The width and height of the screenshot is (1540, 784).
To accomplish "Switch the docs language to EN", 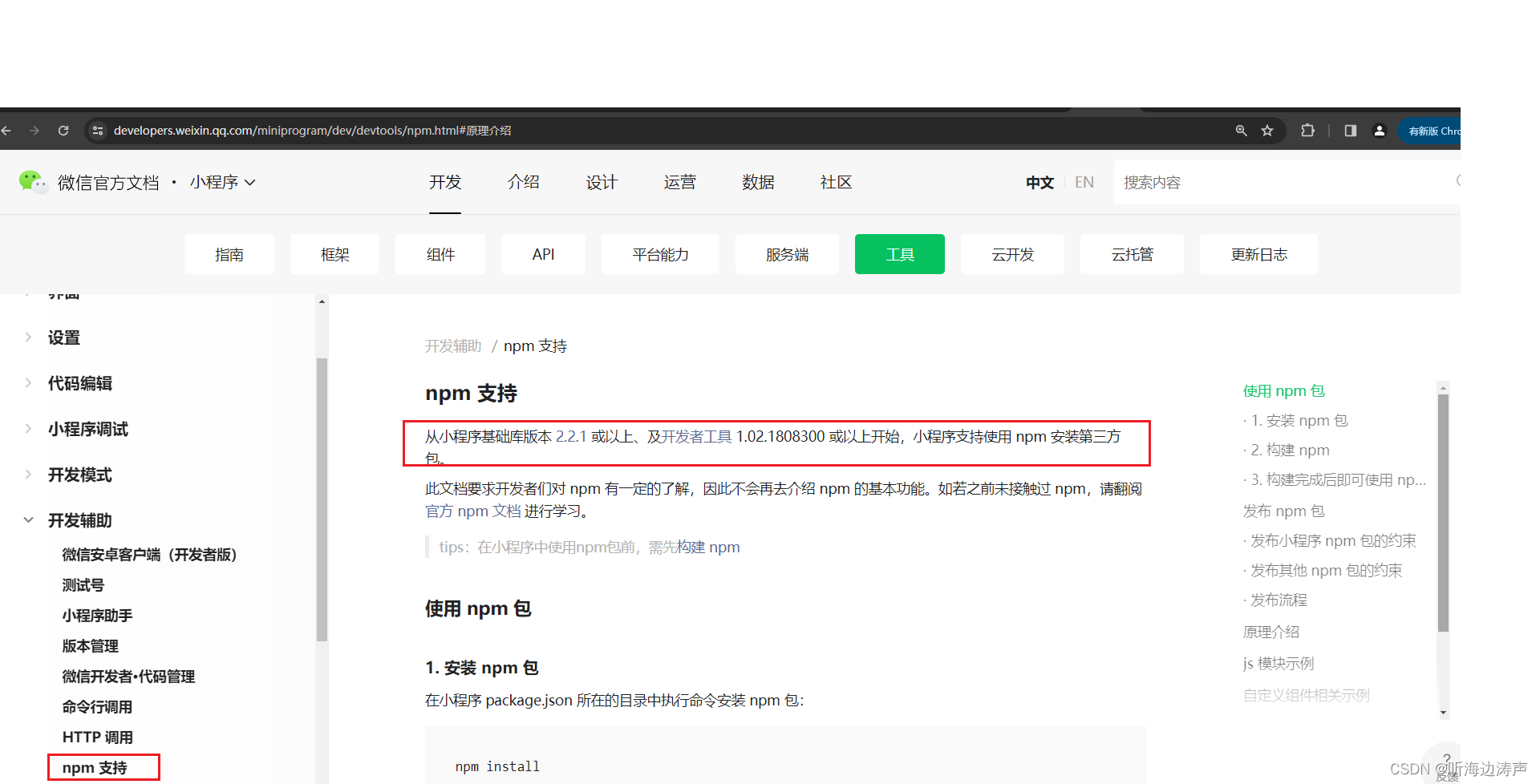I will tap(1084, 182).
